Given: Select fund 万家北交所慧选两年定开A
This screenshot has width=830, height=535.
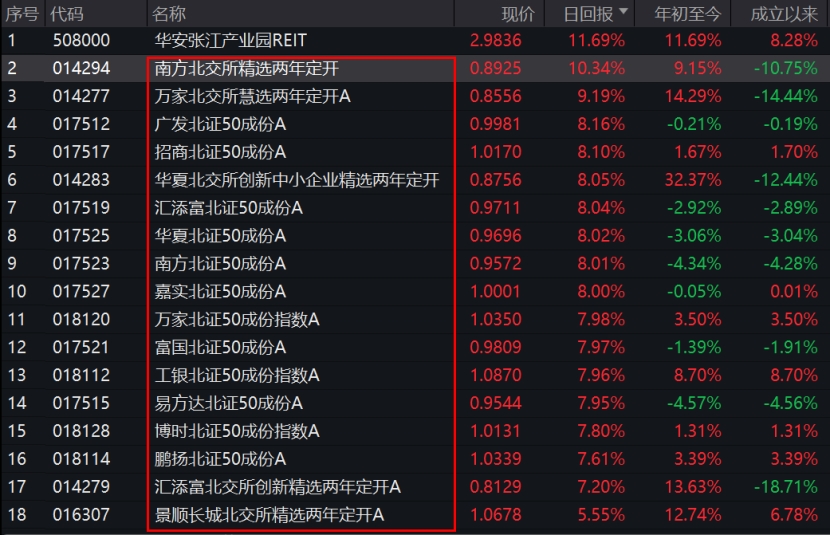Looking at the screenshot, I should (x=252, y=96).
